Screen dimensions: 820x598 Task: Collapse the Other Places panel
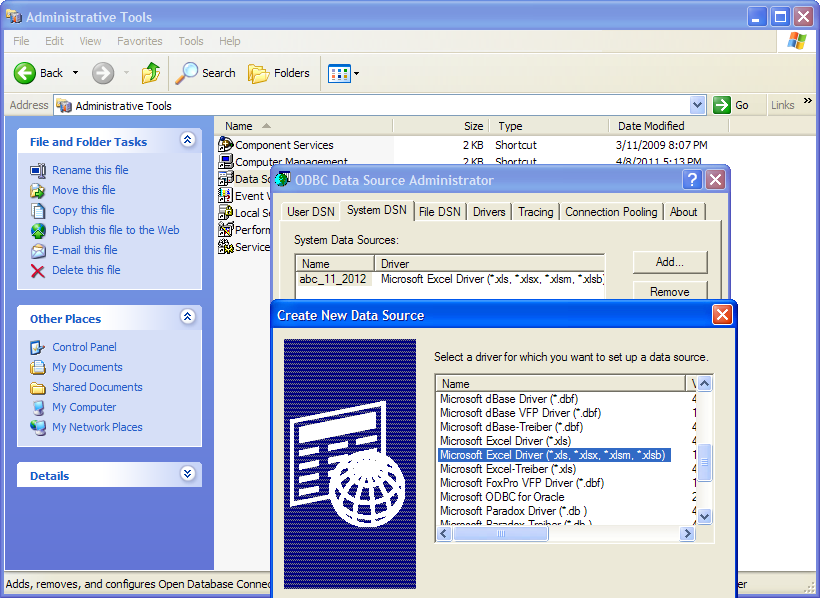point(187,317)
